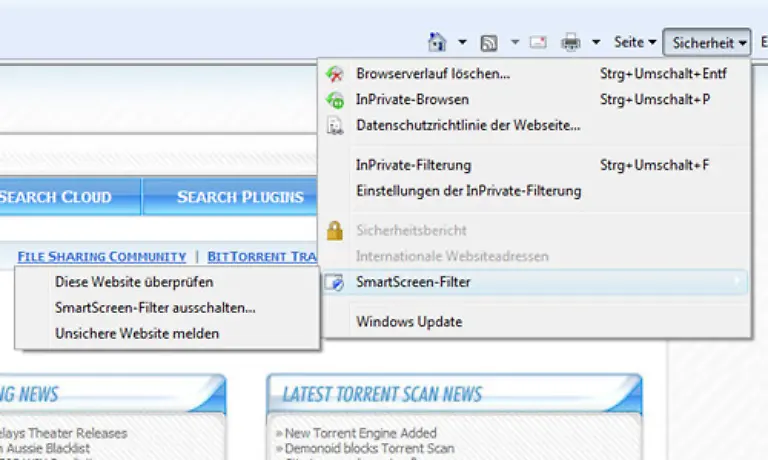Screen dimensions: 768x460
Task: Click the InPrivate-Browsen green icon
Action: click(335, 100)
